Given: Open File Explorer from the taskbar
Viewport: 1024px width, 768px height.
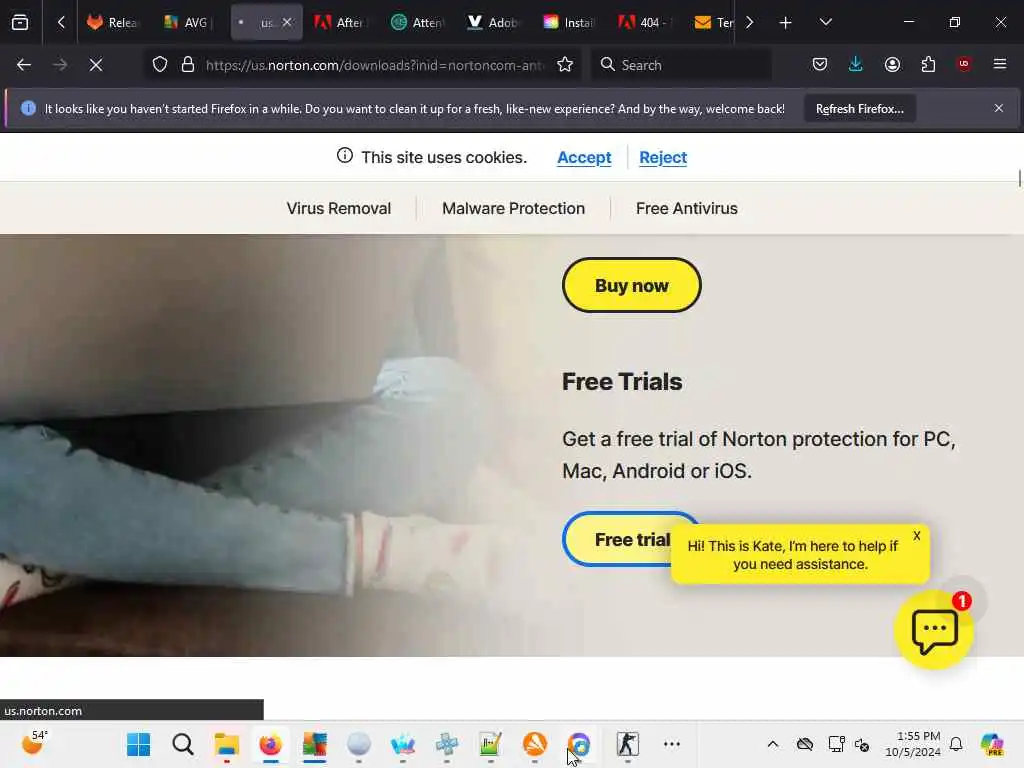Looking at the screenshot, I should coord(227,744).
